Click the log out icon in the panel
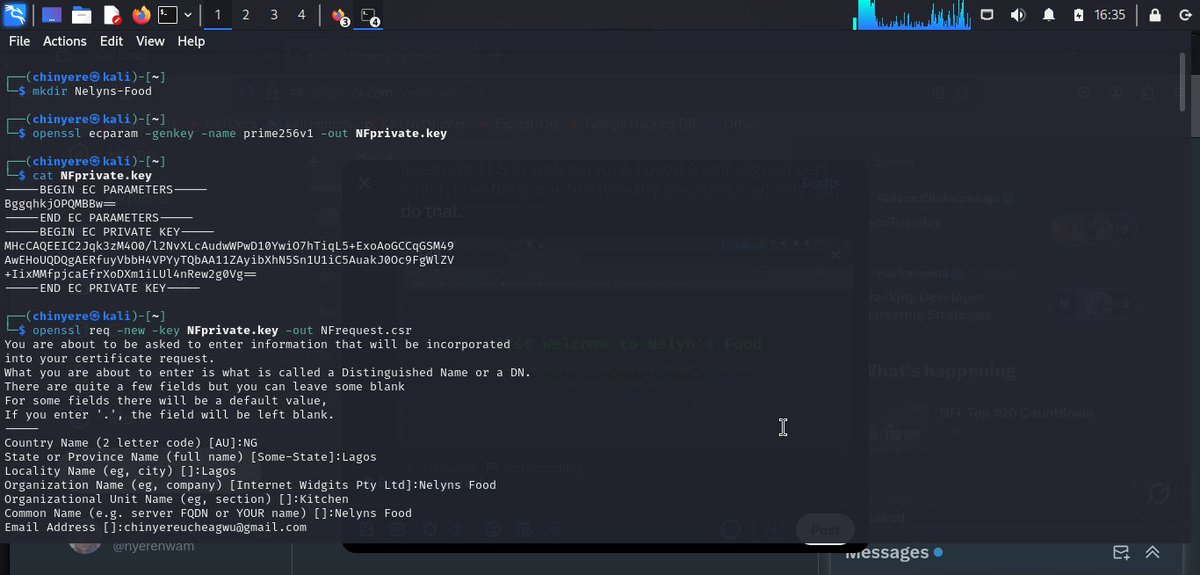 point(1183,15)
